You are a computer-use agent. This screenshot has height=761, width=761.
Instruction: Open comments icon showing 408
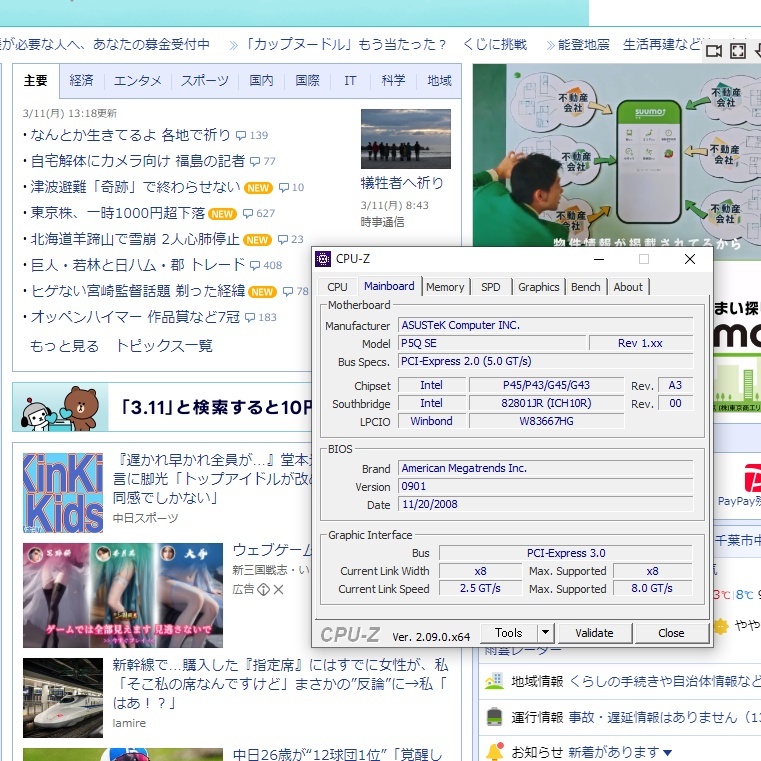pyautogui.click(x=254, y=265)
